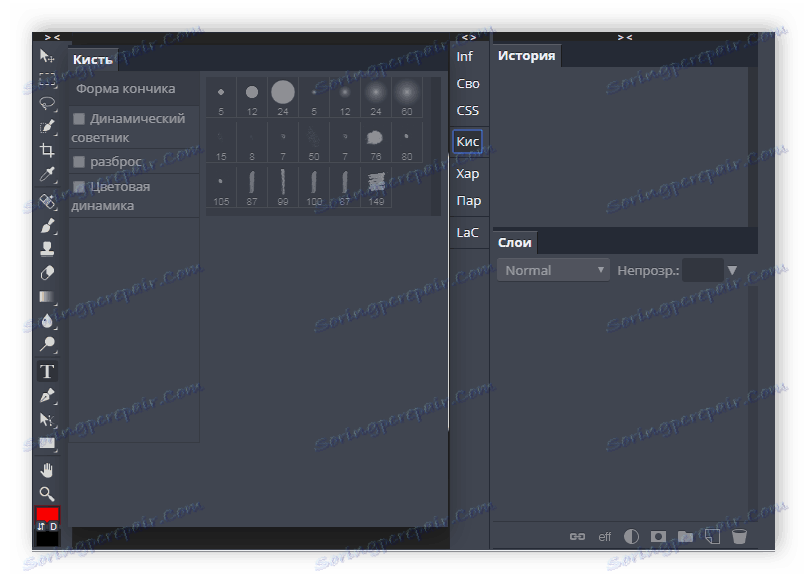Collapse the right History panel arrows
The image size is (807, 584).
tap(625, 37)
